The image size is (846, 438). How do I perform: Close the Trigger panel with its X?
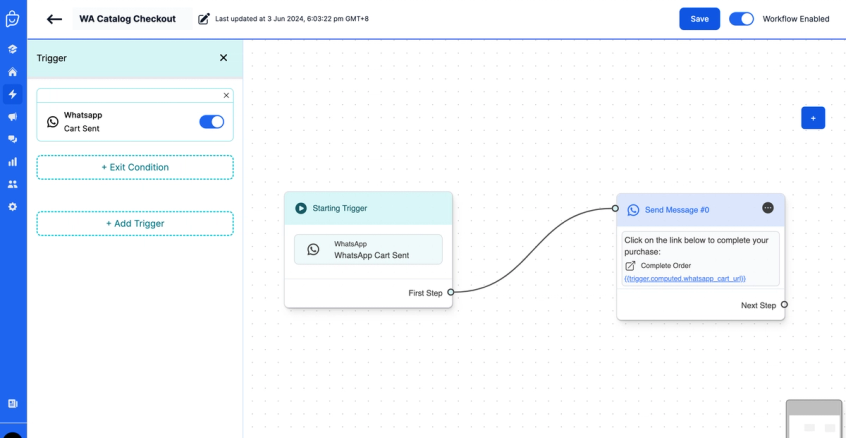click(223, 58)
